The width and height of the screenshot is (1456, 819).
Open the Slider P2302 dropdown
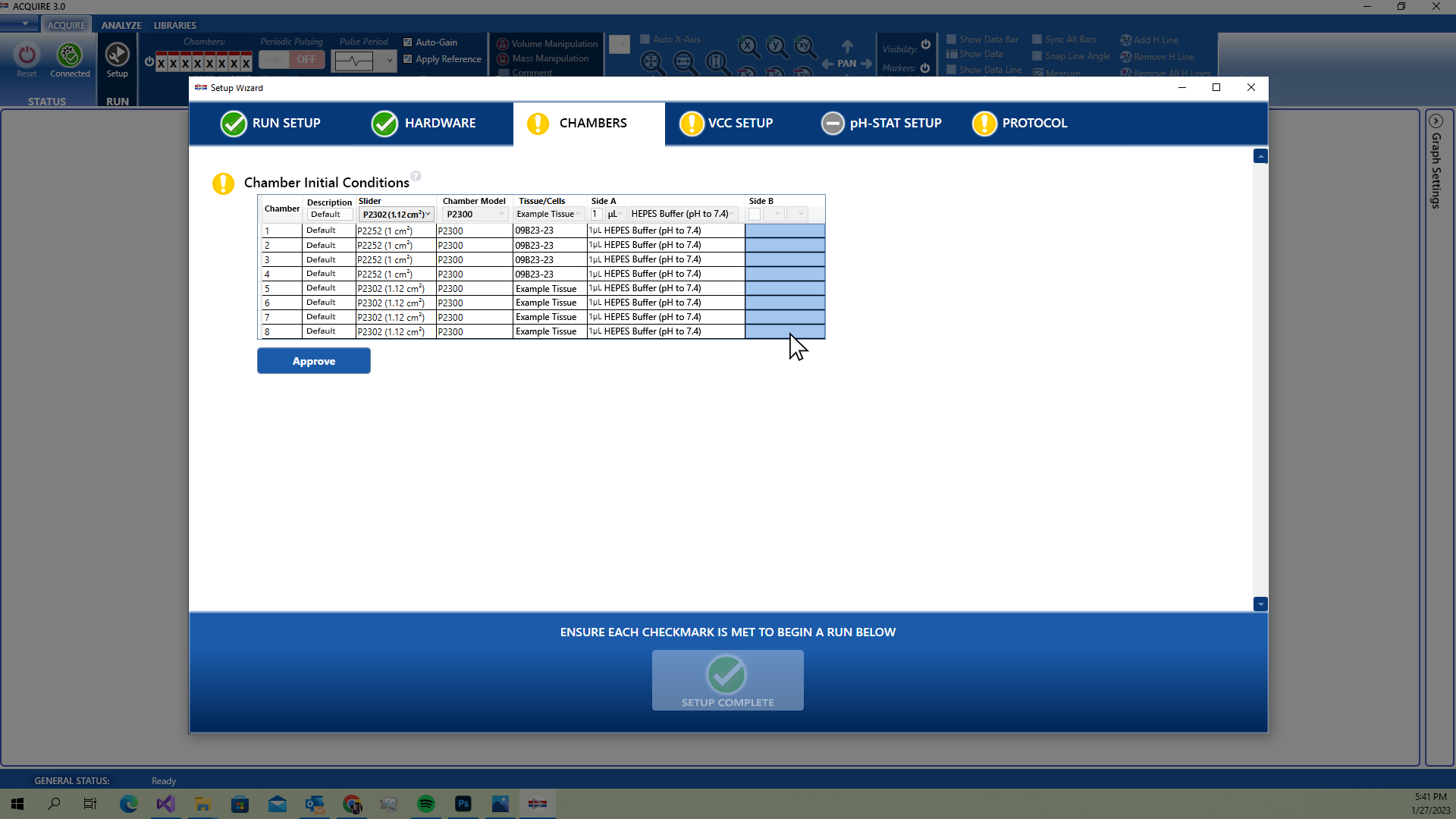coord(396,215)
